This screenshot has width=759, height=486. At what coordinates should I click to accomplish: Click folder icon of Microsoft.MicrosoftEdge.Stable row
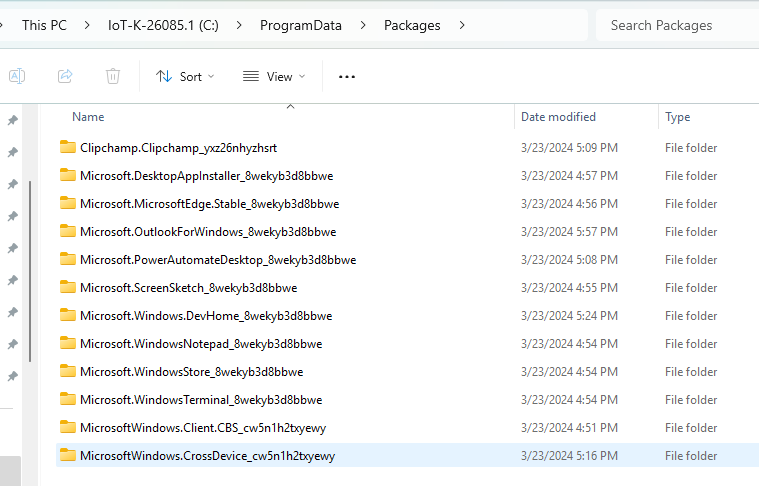(x=68, y=203)
